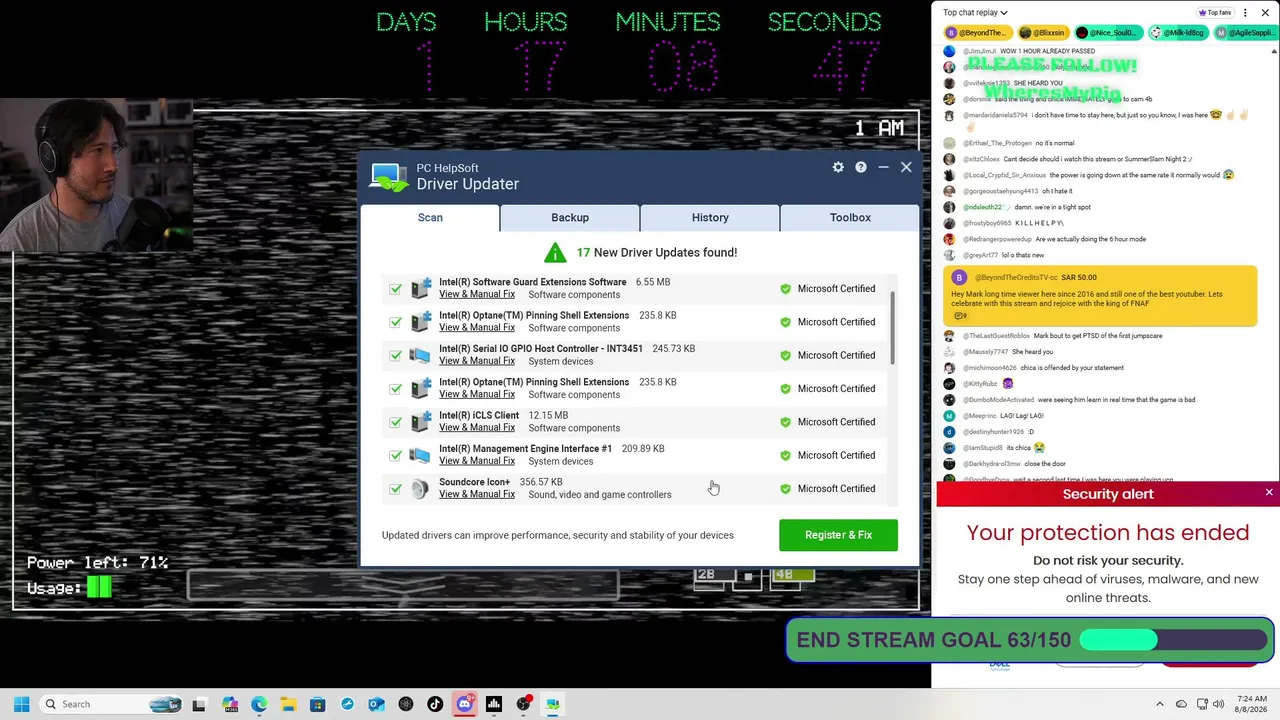Uncheck the second Optane Pinning Shell Extensions

click(396, 389)
